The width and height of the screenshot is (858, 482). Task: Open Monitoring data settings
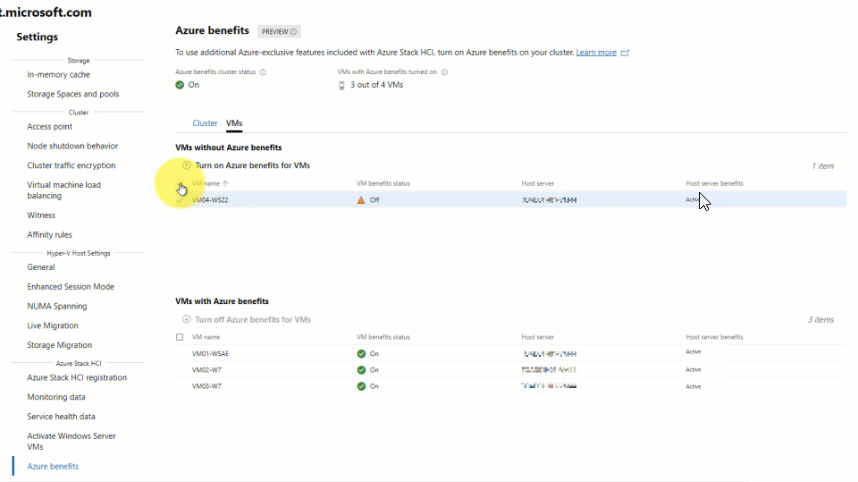coord(56,397)
